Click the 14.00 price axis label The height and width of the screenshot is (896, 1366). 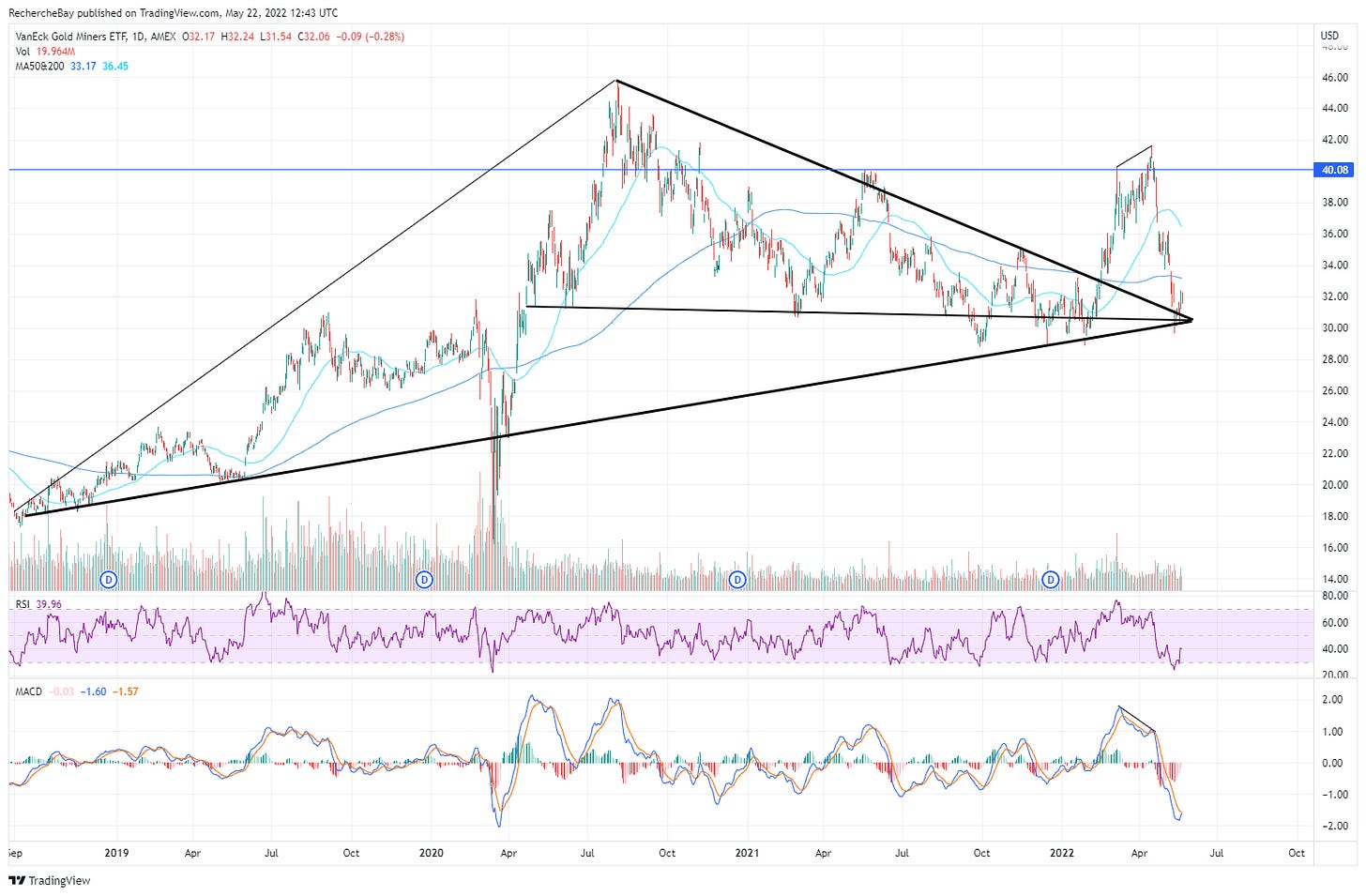tap(1335, 579)
